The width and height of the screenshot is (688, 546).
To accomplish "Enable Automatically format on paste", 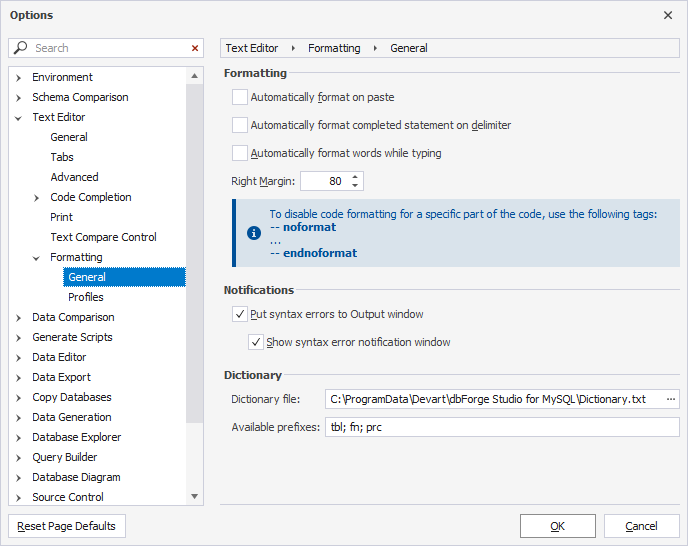I will pos(240,98).
